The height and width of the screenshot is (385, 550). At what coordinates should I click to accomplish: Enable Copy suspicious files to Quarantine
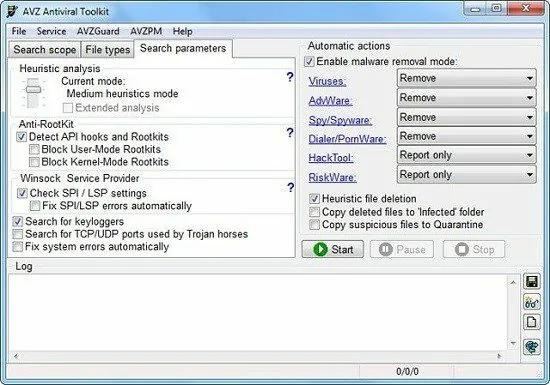point(314,225)
